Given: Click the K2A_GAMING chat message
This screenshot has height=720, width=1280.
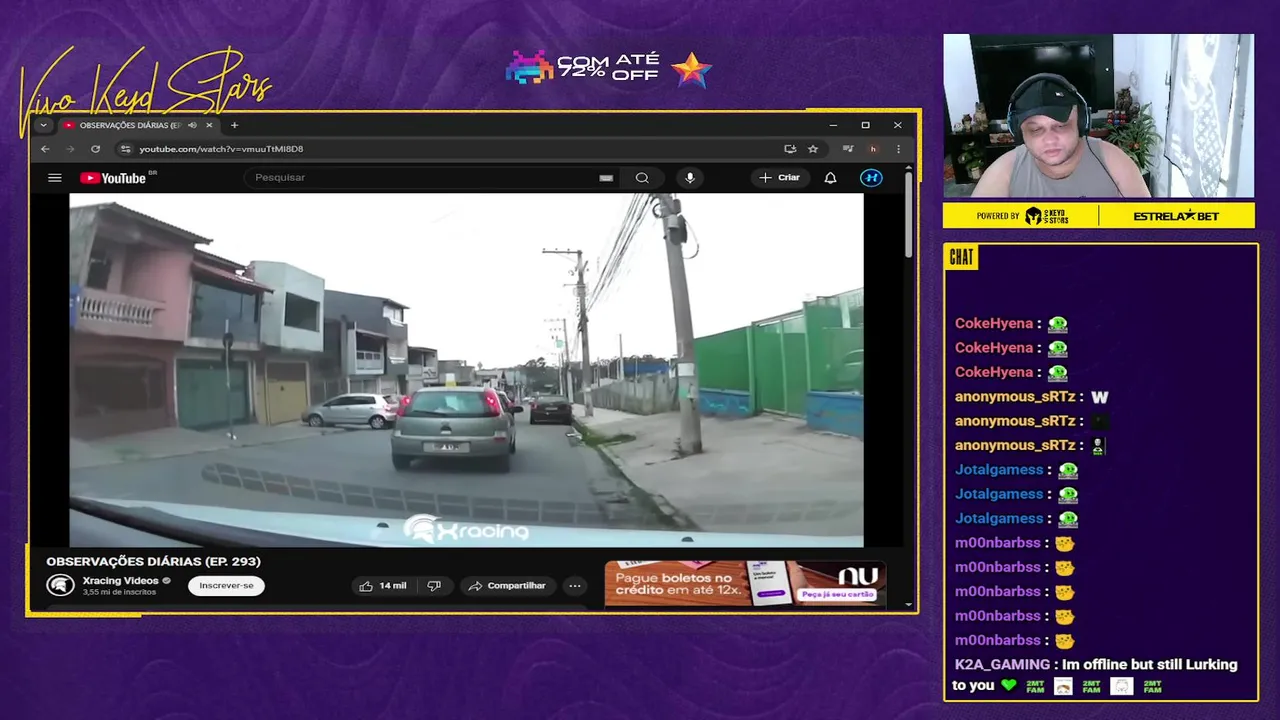Looking at the screenshot, I should [1095, 675].
